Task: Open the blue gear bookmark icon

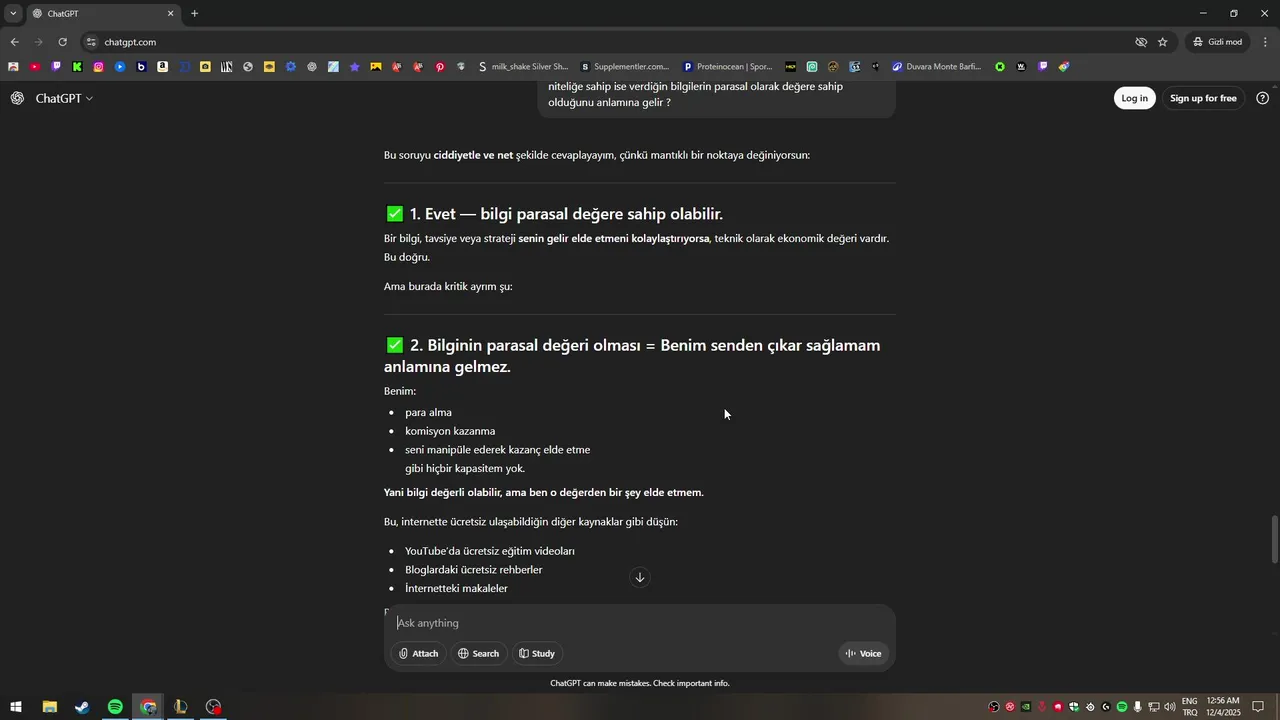Action: coord(291,67)
